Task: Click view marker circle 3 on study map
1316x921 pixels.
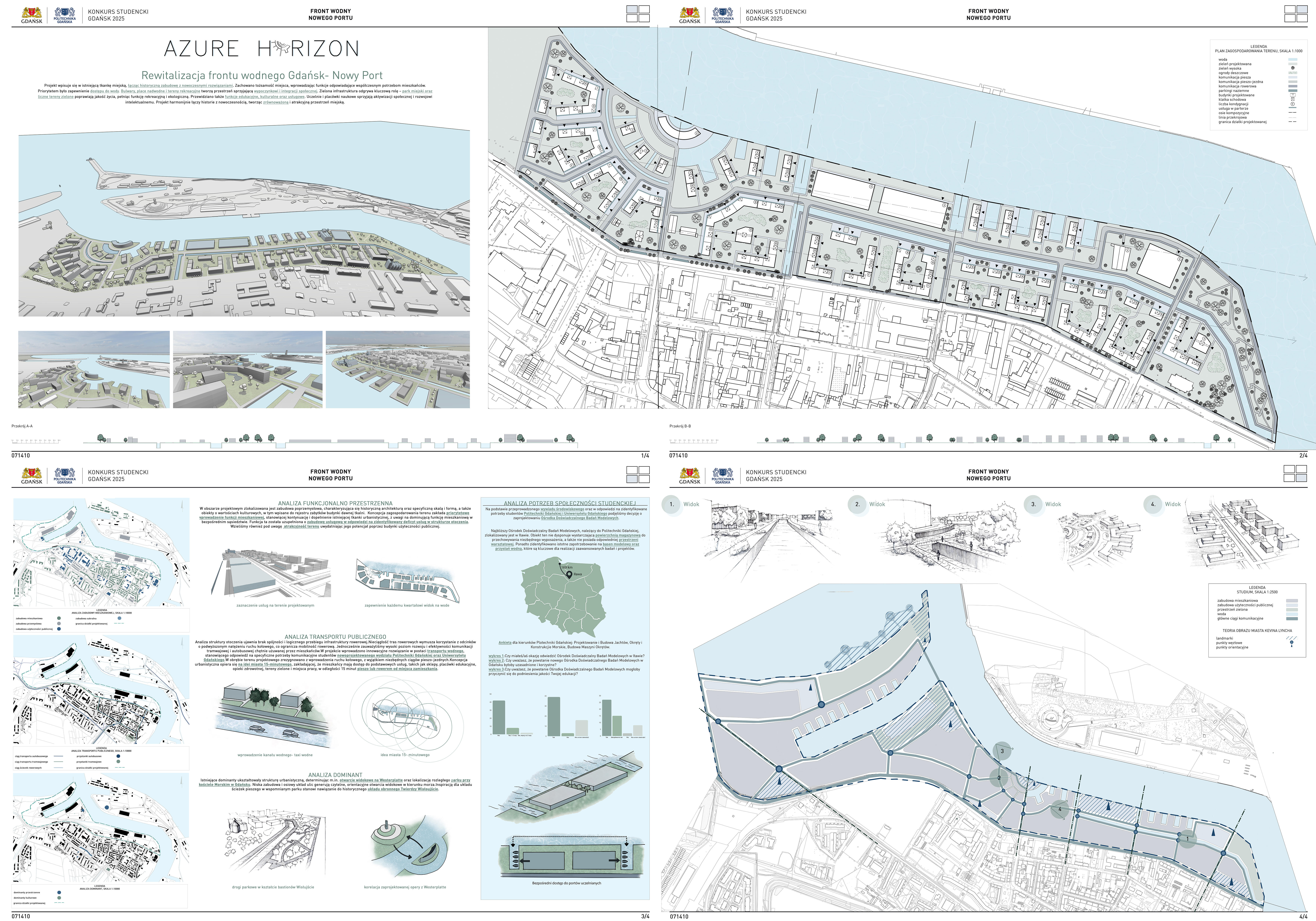Action: click(1002, 751)
